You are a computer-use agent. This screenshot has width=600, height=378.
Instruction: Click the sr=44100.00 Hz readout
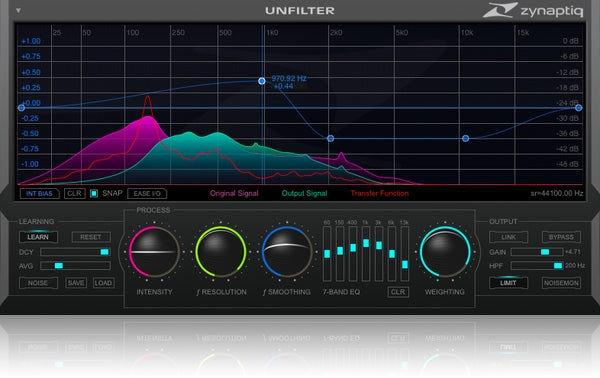point(557,194)
